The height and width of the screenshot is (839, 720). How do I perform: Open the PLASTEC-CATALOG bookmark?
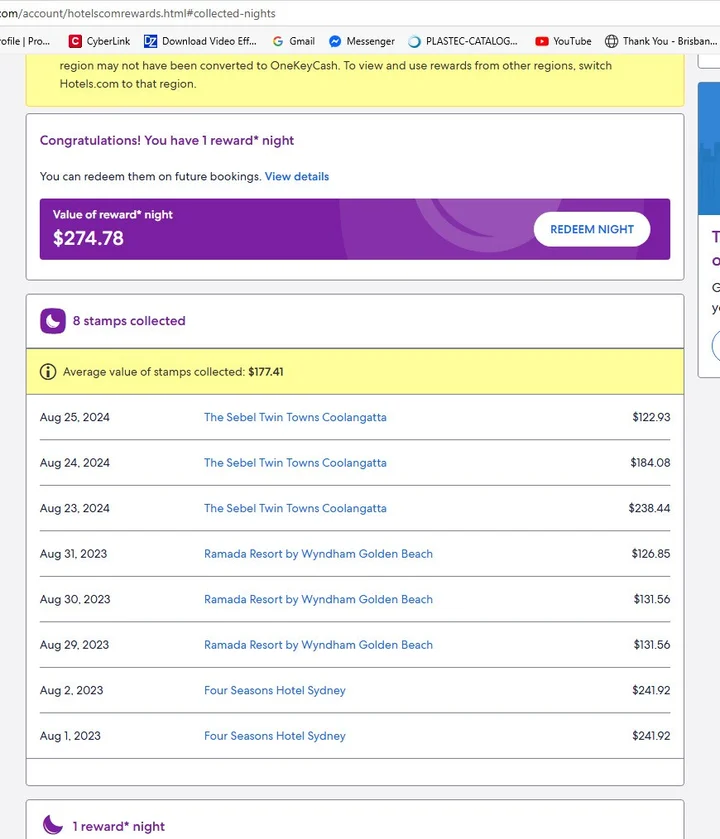coord(463,41)
